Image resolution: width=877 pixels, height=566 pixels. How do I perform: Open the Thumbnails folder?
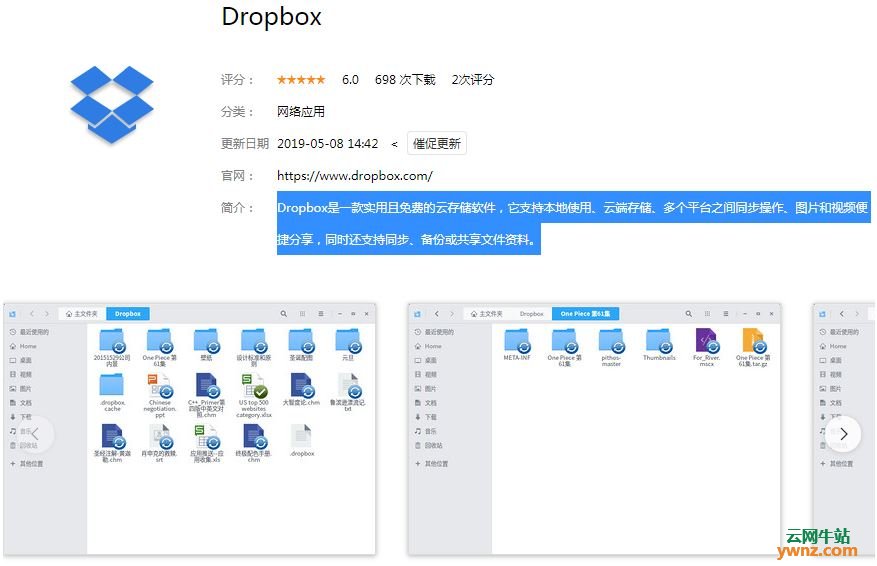pyautogui.click(x=659, y=345)
